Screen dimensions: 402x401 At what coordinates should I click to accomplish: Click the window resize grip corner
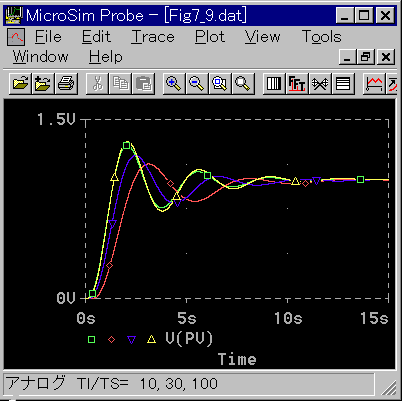[389, 389]
